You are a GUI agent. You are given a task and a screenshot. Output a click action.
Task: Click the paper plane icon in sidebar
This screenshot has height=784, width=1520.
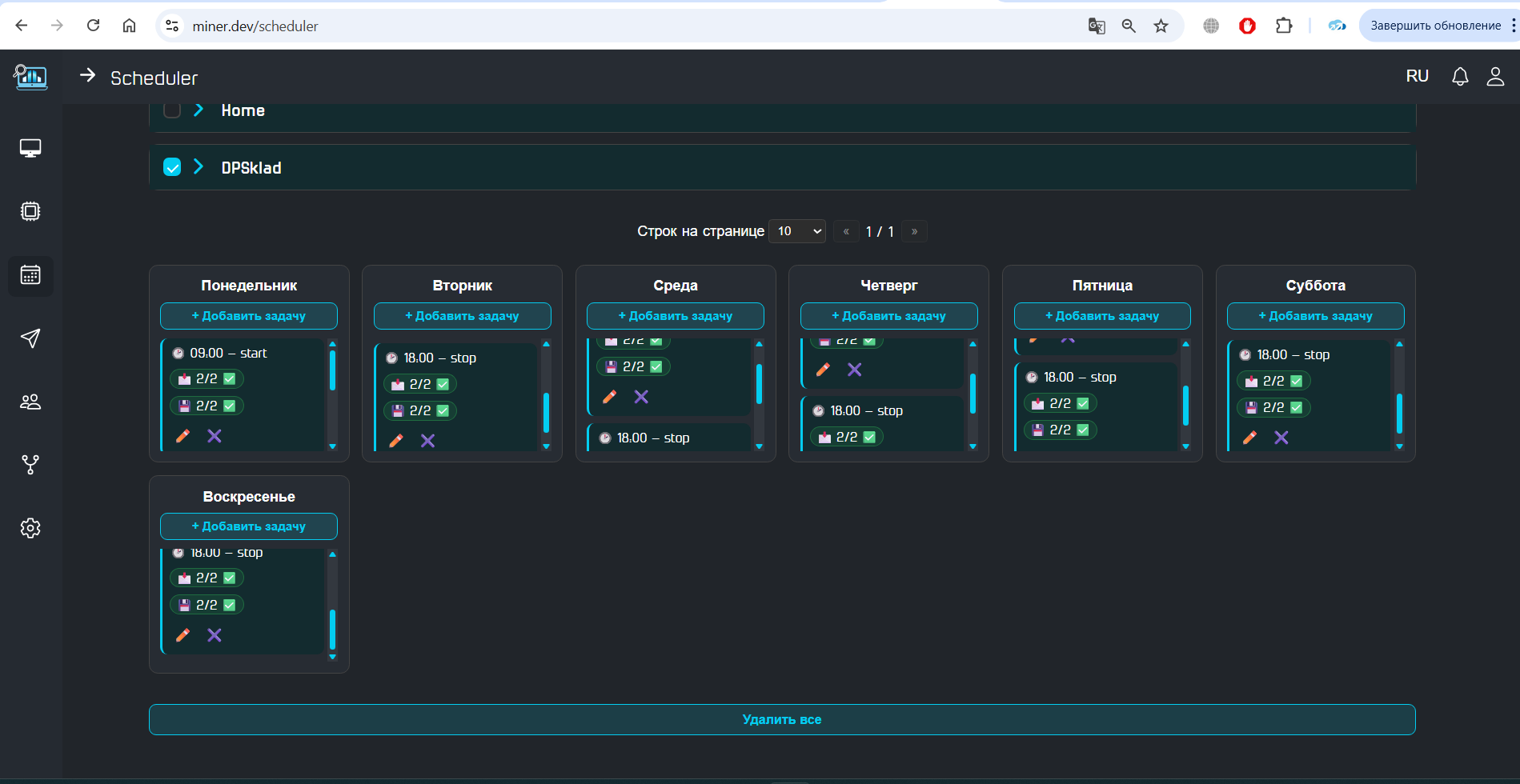pos(30,338)
